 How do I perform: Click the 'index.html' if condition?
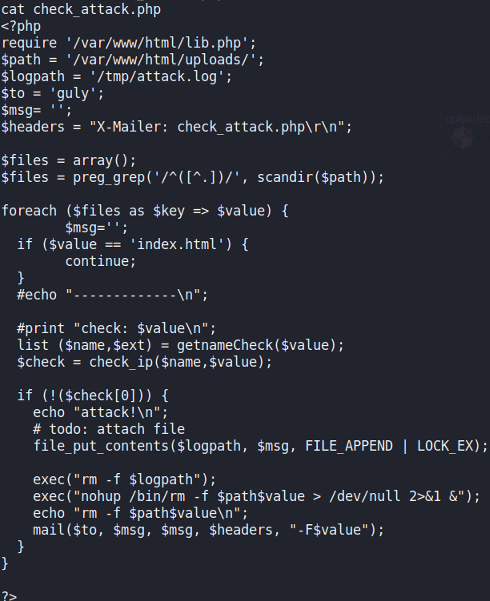133,245
